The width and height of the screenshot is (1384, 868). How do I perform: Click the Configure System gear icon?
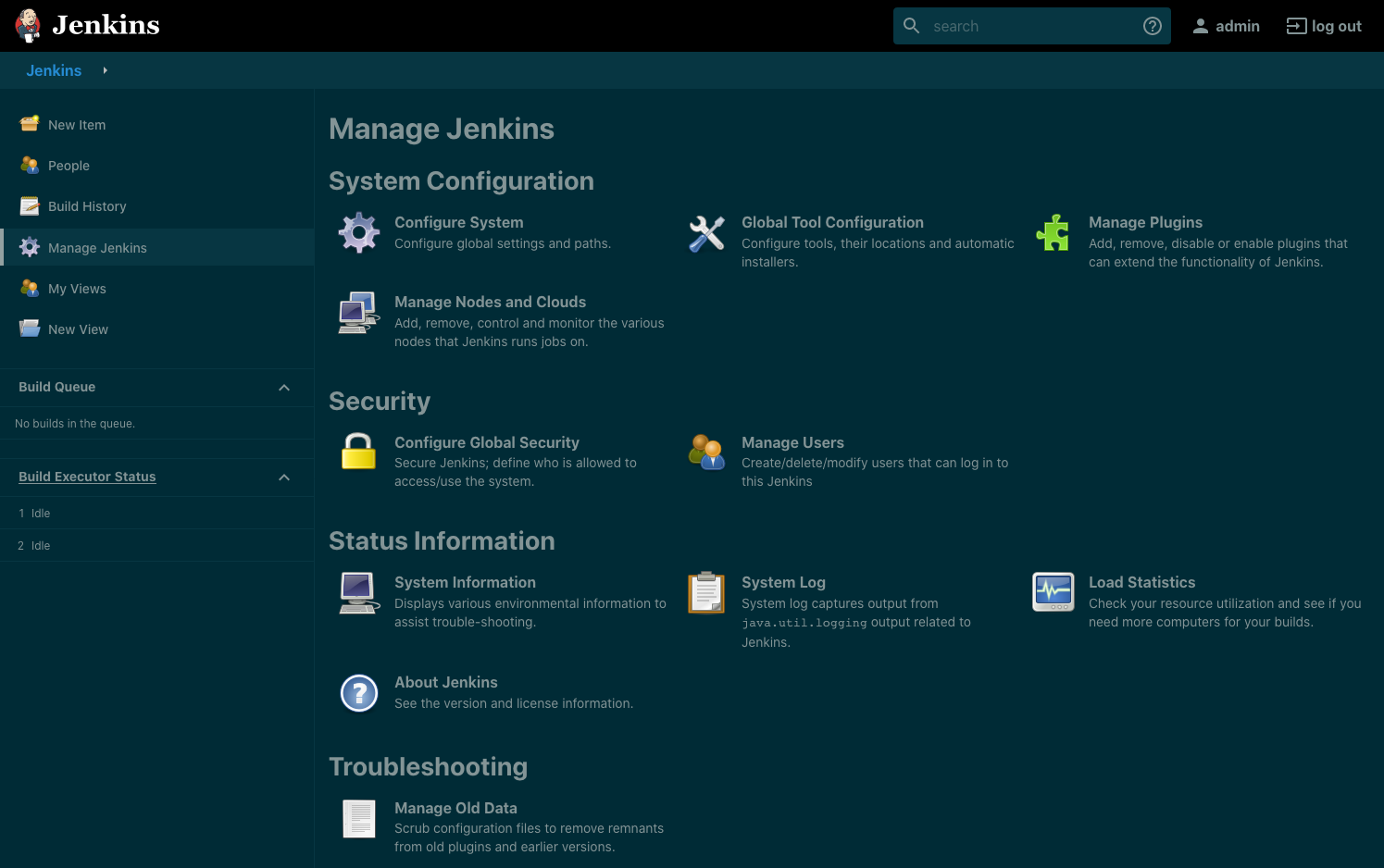point(359,232)
